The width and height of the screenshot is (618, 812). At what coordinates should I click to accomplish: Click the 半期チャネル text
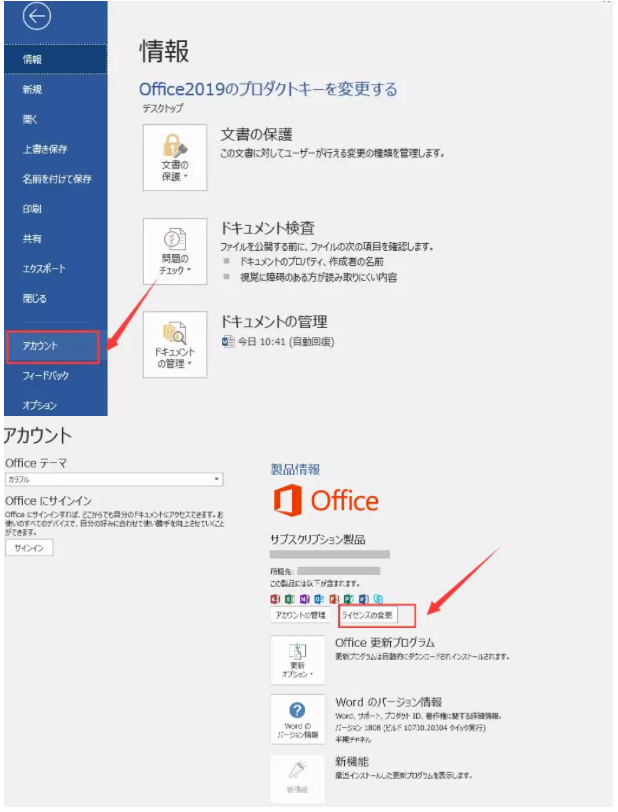(x=353, y=740)
